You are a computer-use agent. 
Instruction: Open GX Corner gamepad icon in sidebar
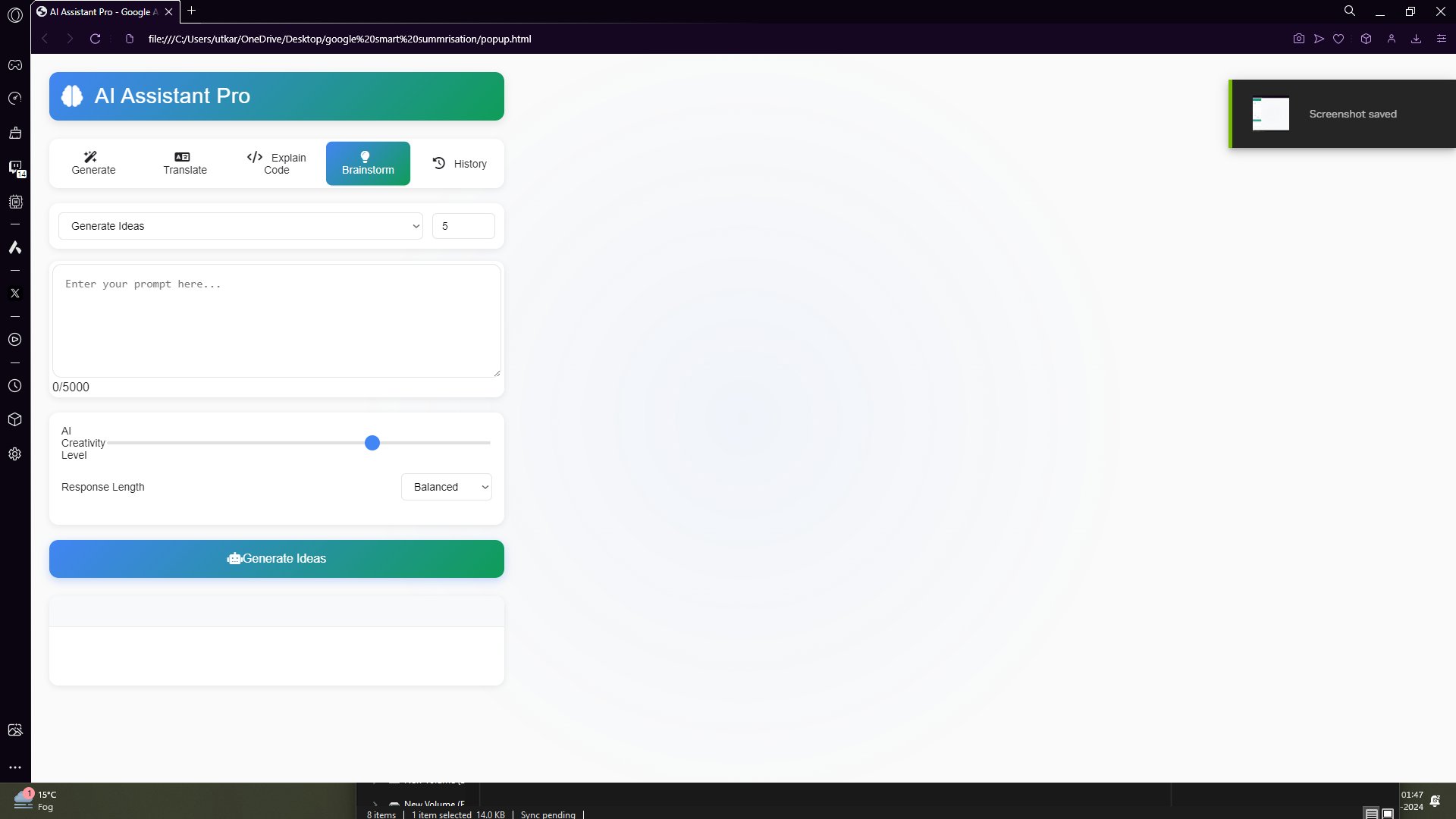tap(15, 64)
